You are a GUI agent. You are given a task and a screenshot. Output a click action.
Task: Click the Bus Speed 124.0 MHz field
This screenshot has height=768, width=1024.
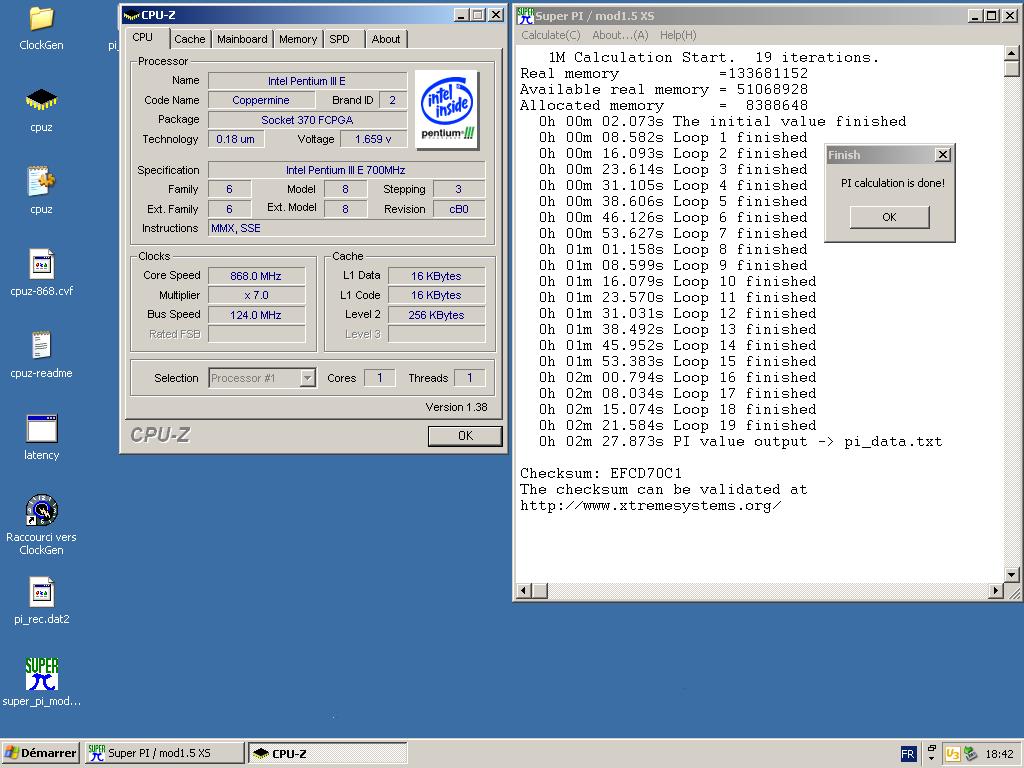[256, 315]
